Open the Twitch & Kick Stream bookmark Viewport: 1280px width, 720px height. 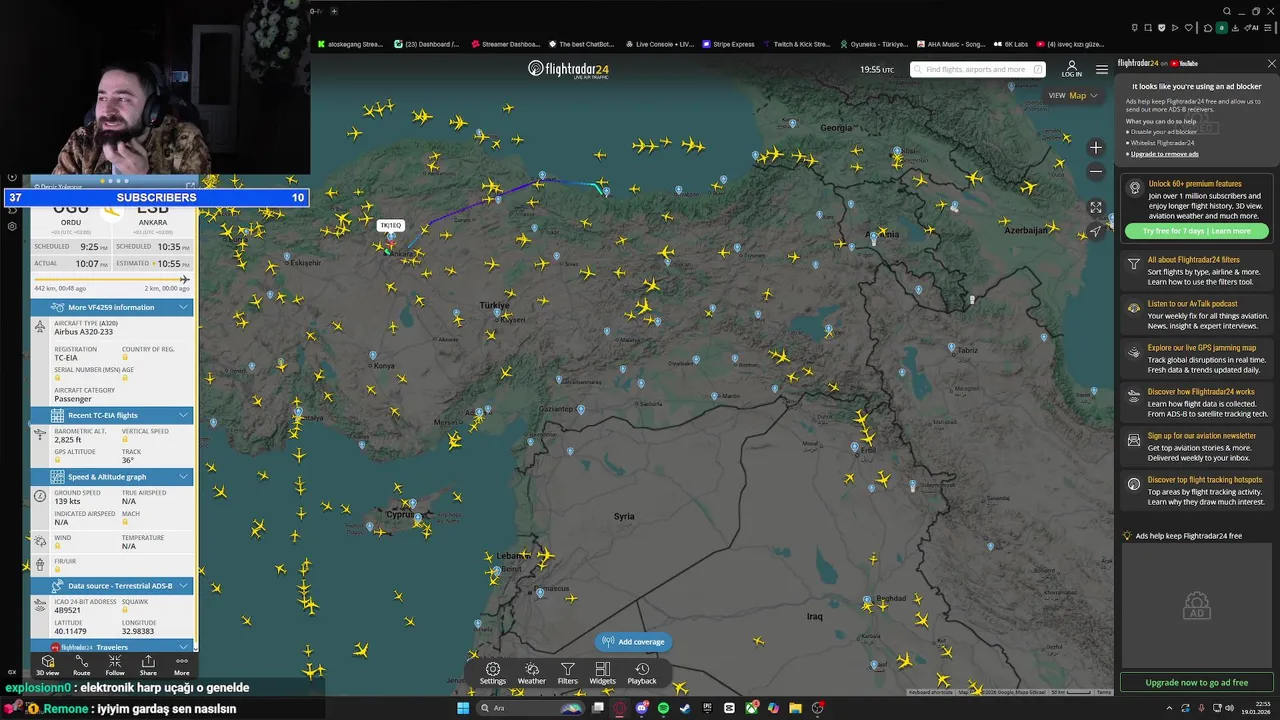[x=797, y=44]
